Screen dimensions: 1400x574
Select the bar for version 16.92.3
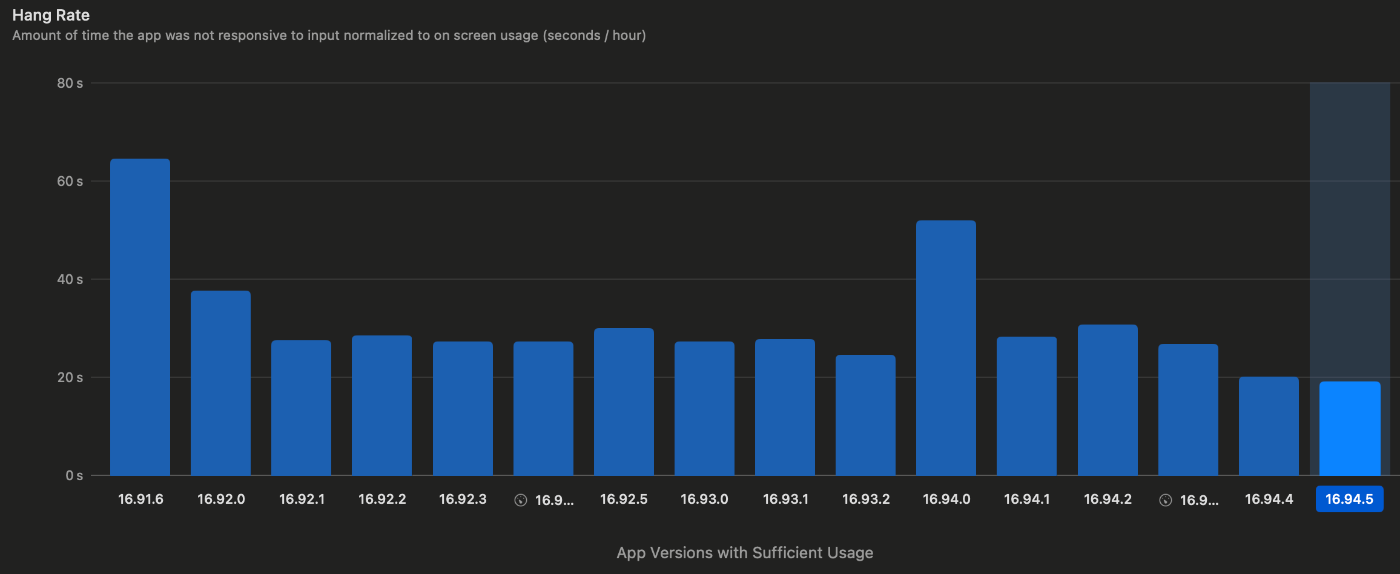[463, 408]
